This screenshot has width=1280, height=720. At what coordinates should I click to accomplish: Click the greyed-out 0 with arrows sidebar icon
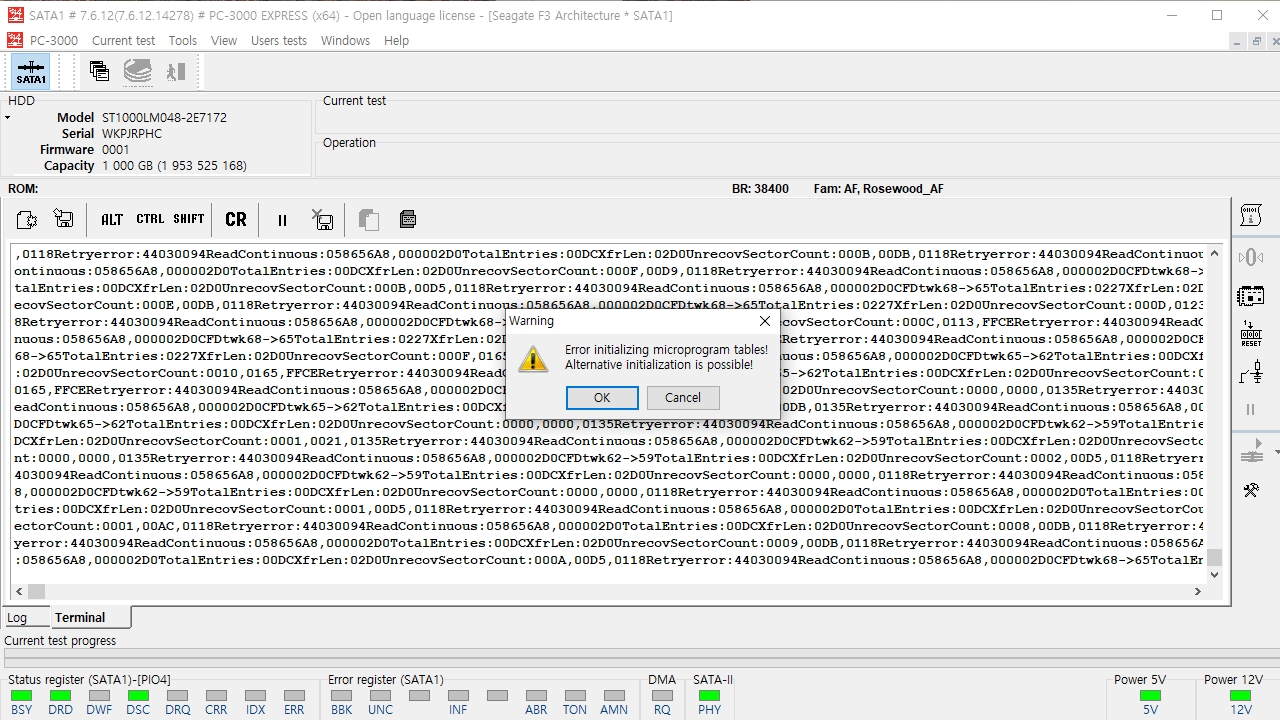(1251, 257)
